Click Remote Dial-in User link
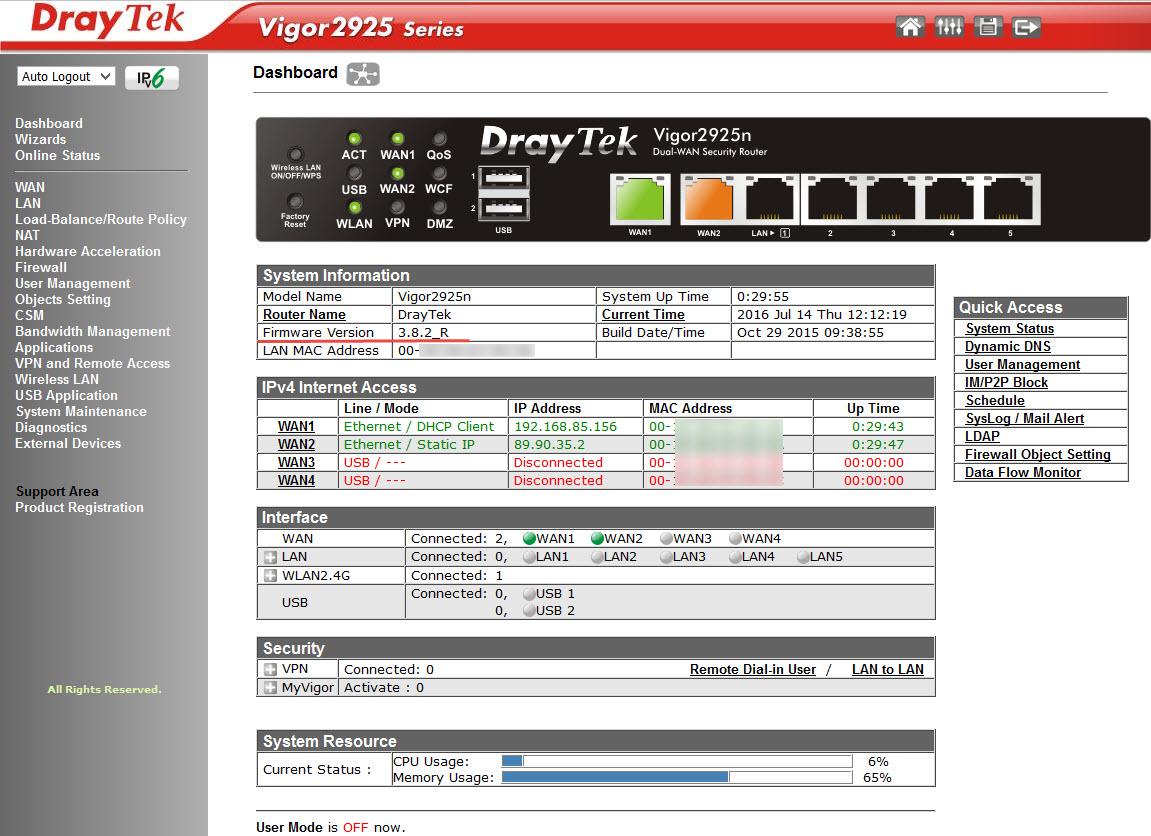This screenshot has width=1151, height=836. click(752, 669)
